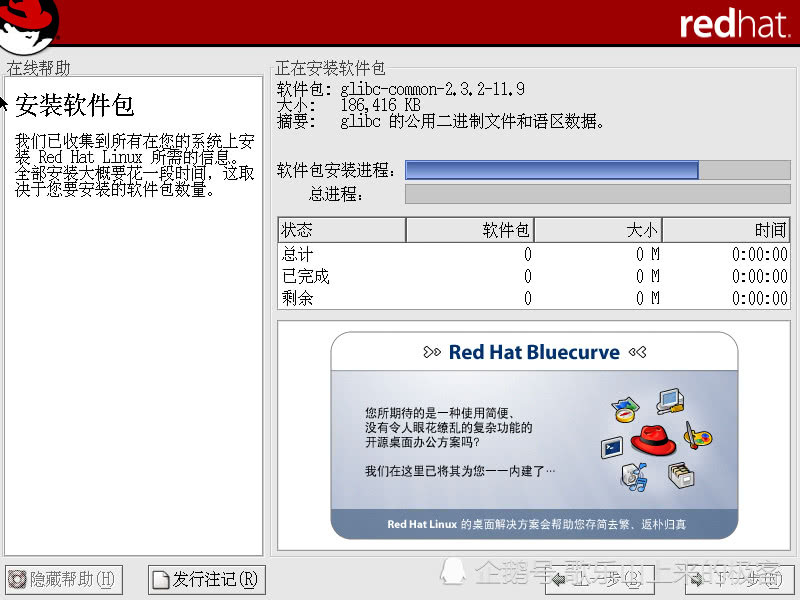800x600 pixels.
Task: Click the 大小 column header
Action: click(x=598, y=230)
